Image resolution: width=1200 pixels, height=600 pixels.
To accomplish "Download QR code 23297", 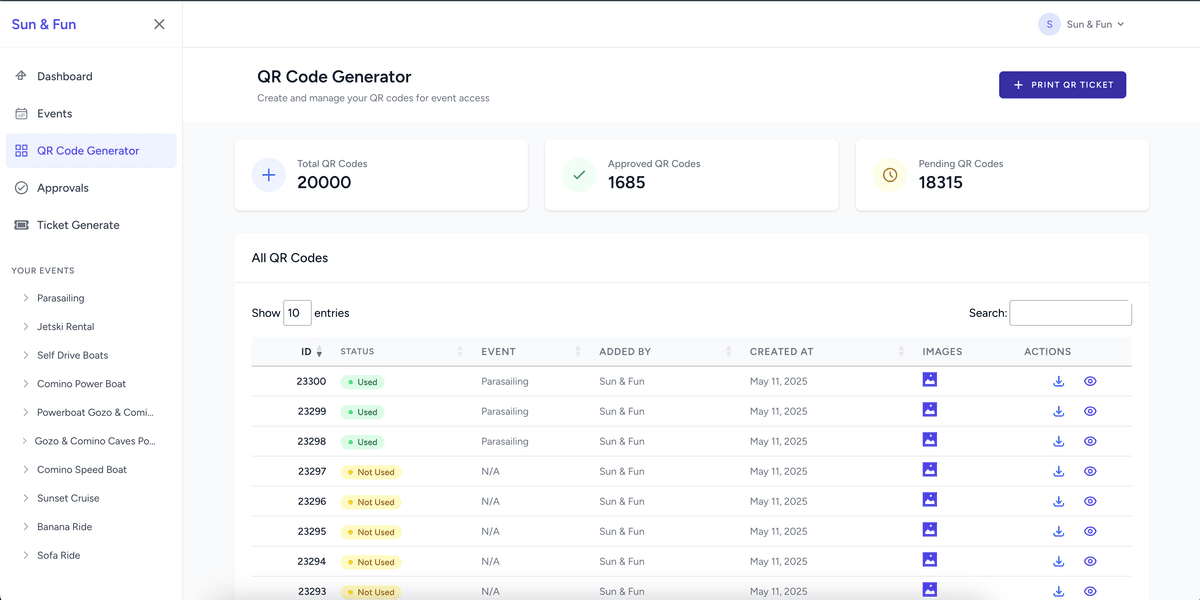I will point(1059,471).
